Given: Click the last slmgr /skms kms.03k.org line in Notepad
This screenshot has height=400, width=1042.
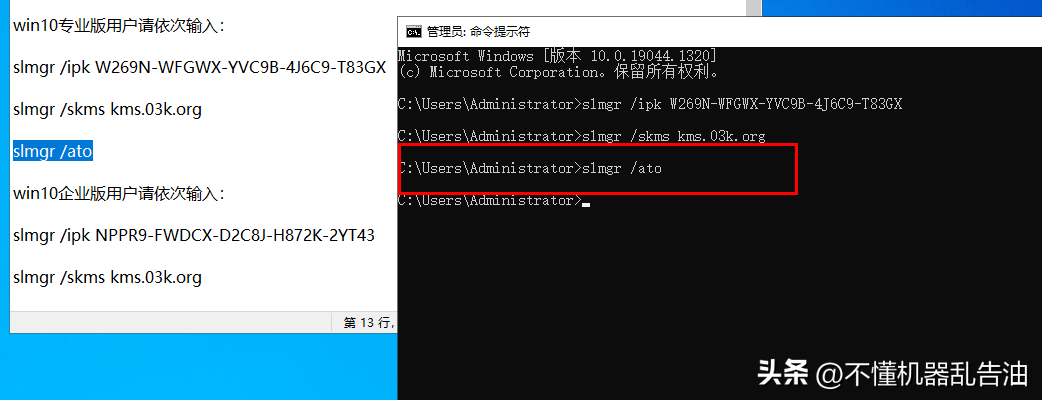Looking at the screenshot, I should point(107,277).
